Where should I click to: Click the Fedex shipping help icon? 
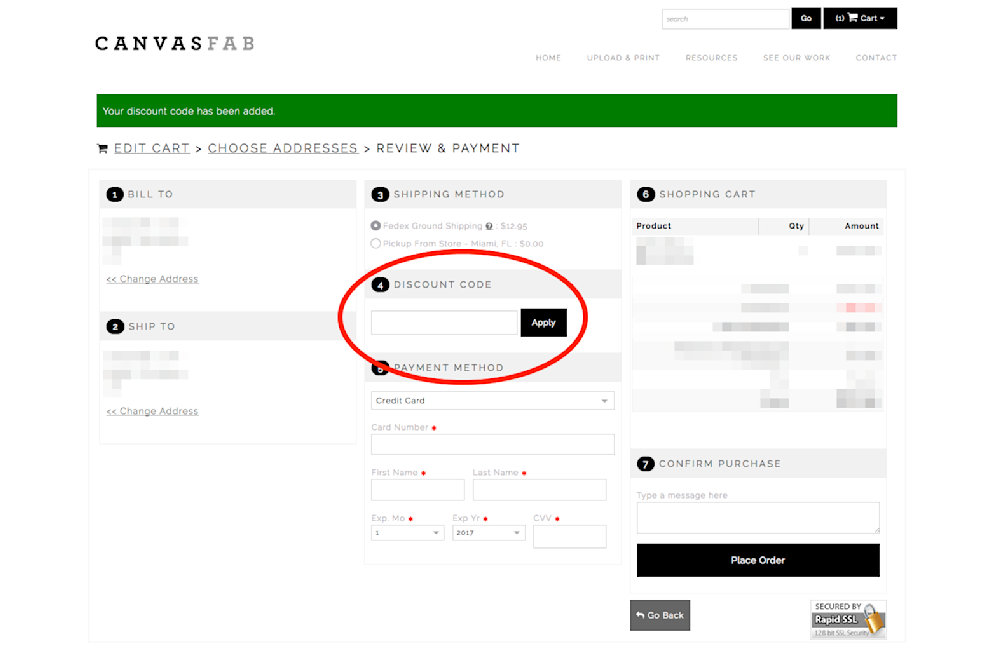click(490, 227)
